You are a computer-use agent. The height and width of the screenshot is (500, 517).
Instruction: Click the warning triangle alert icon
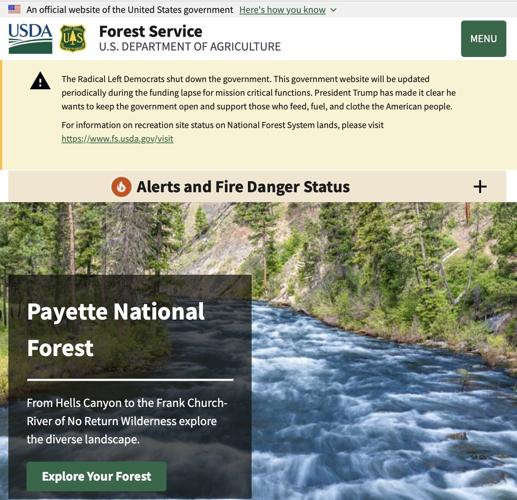click(x=40, y=81)
